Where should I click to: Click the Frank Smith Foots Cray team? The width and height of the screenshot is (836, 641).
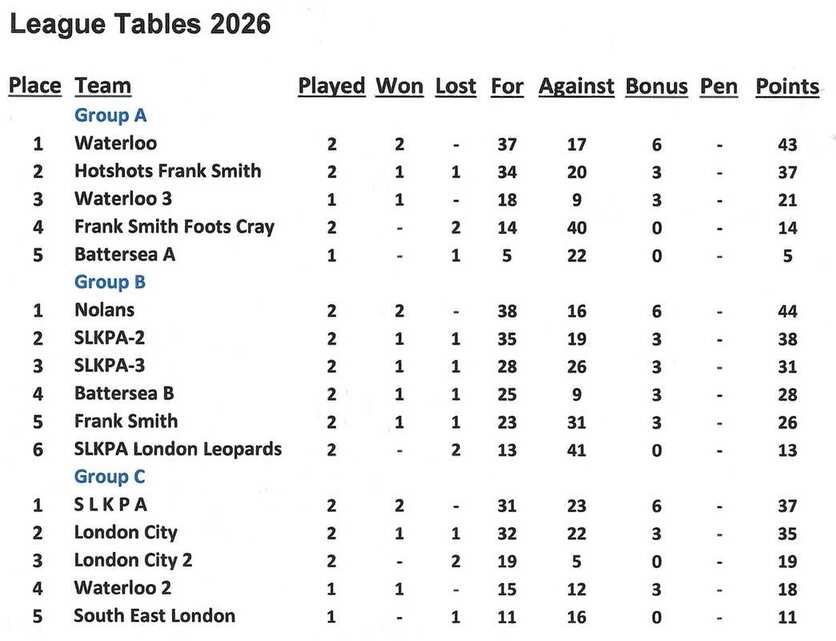pyautogui.click(x=174, y=227)
